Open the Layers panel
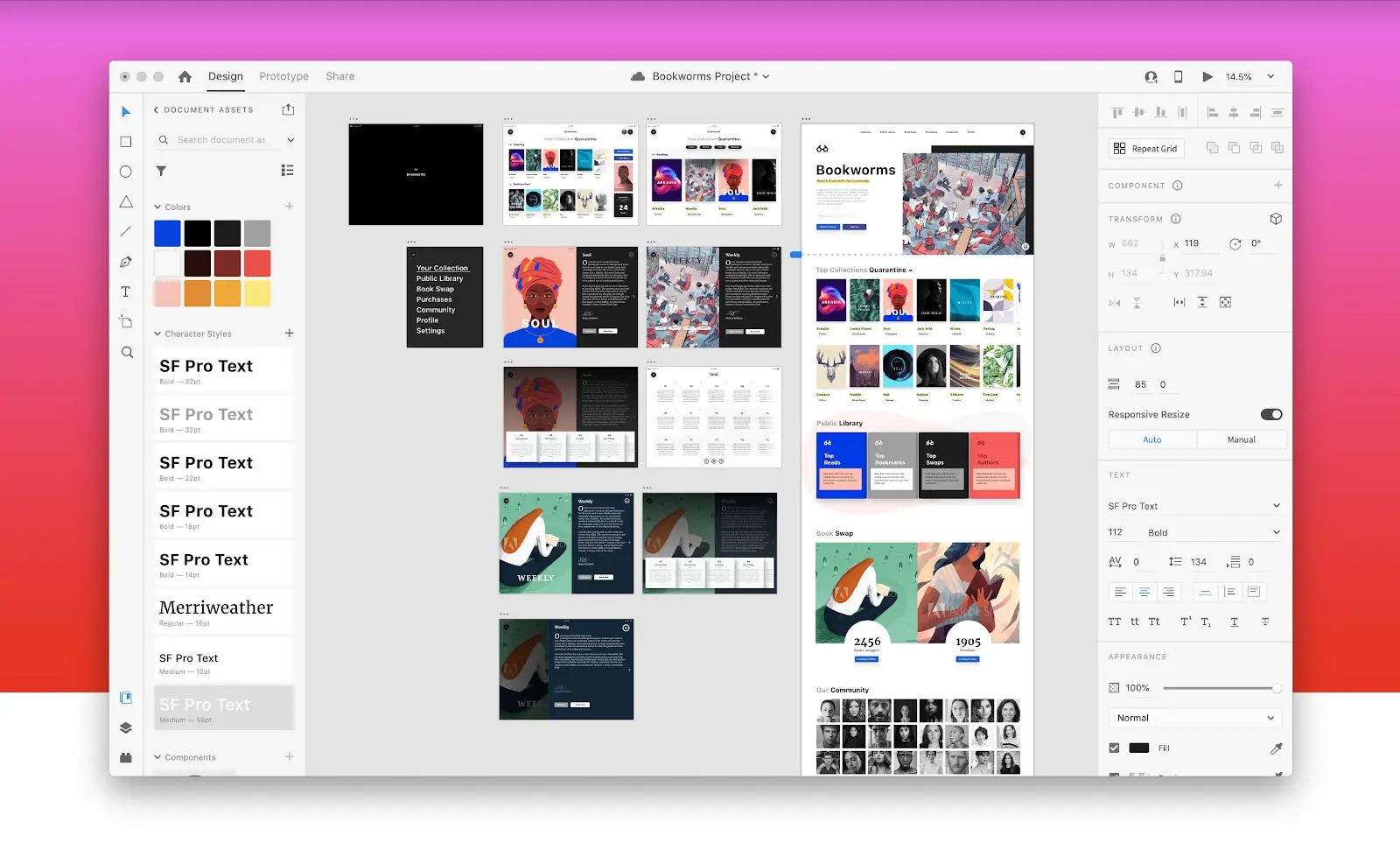The image size is (1400, 857). click(126, 727)
